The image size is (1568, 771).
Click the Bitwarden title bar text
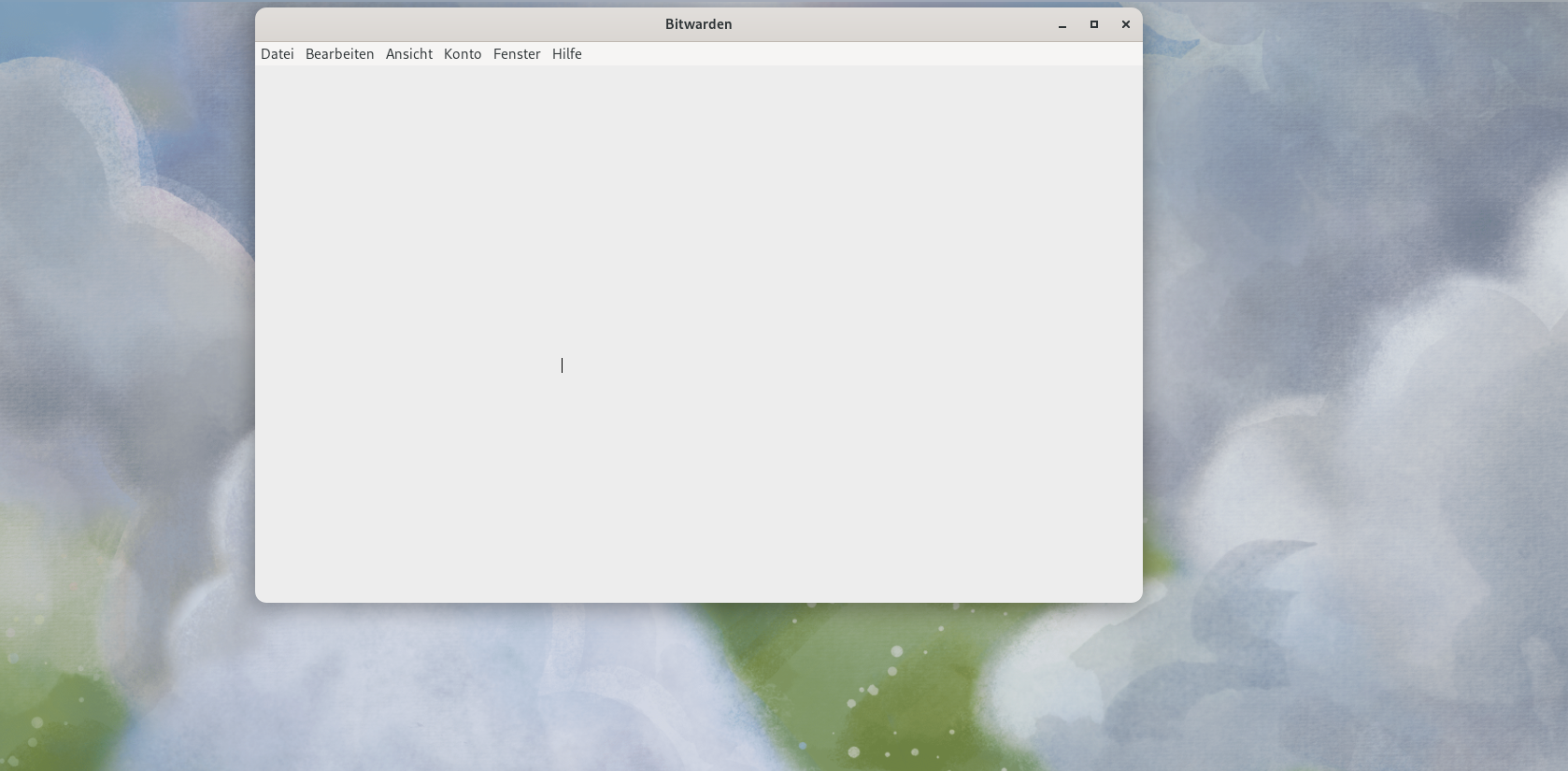click(698, 24)
